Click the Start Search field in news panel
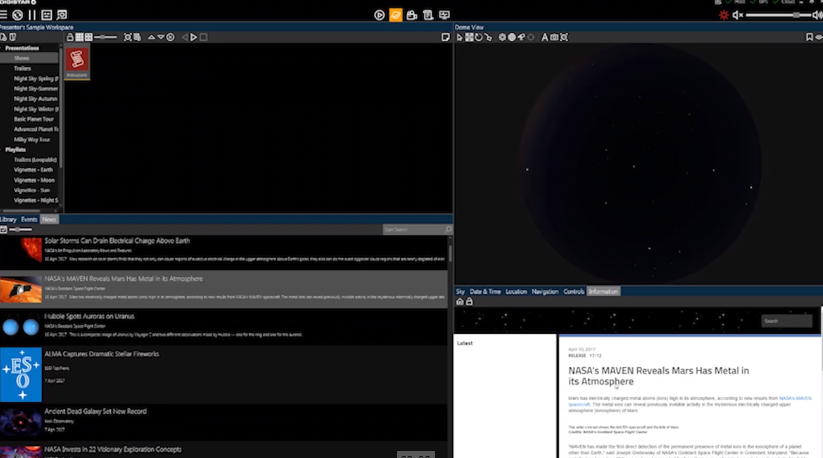 tap(417, 229)
